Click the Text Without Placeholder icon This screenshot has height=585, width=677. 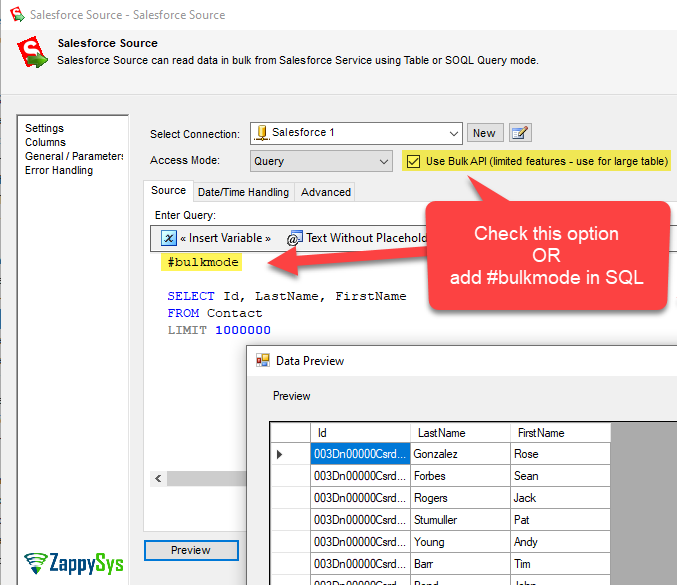coord(294,238)
